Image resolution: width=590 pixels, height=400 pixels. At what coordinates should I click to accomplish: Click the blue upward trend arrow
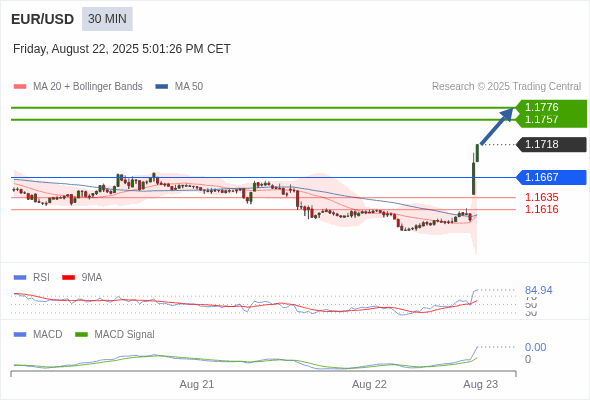coord(497,126)
